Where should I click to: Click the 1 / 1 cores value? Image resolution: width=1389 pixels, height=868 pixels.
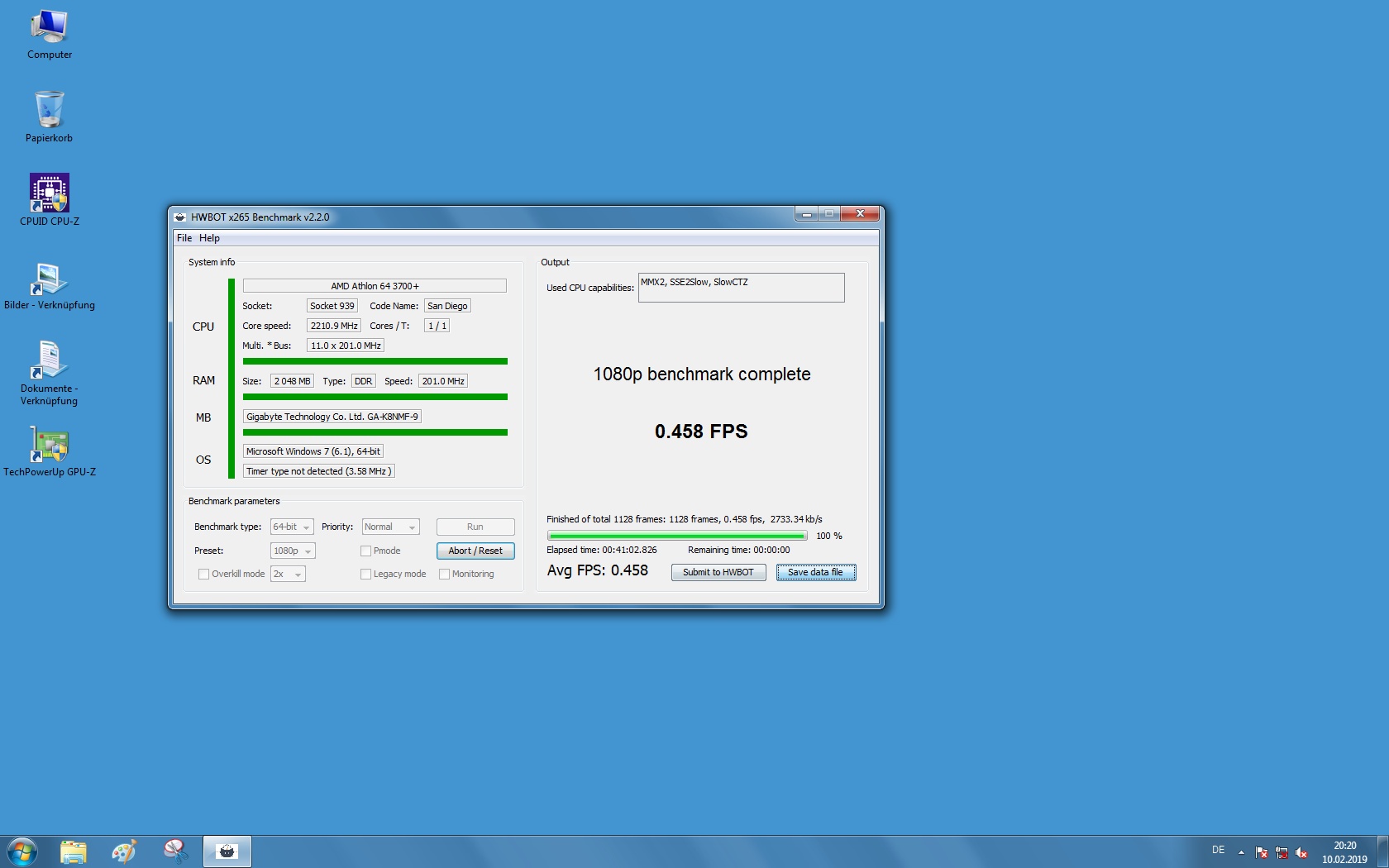(x=437, y=326)
